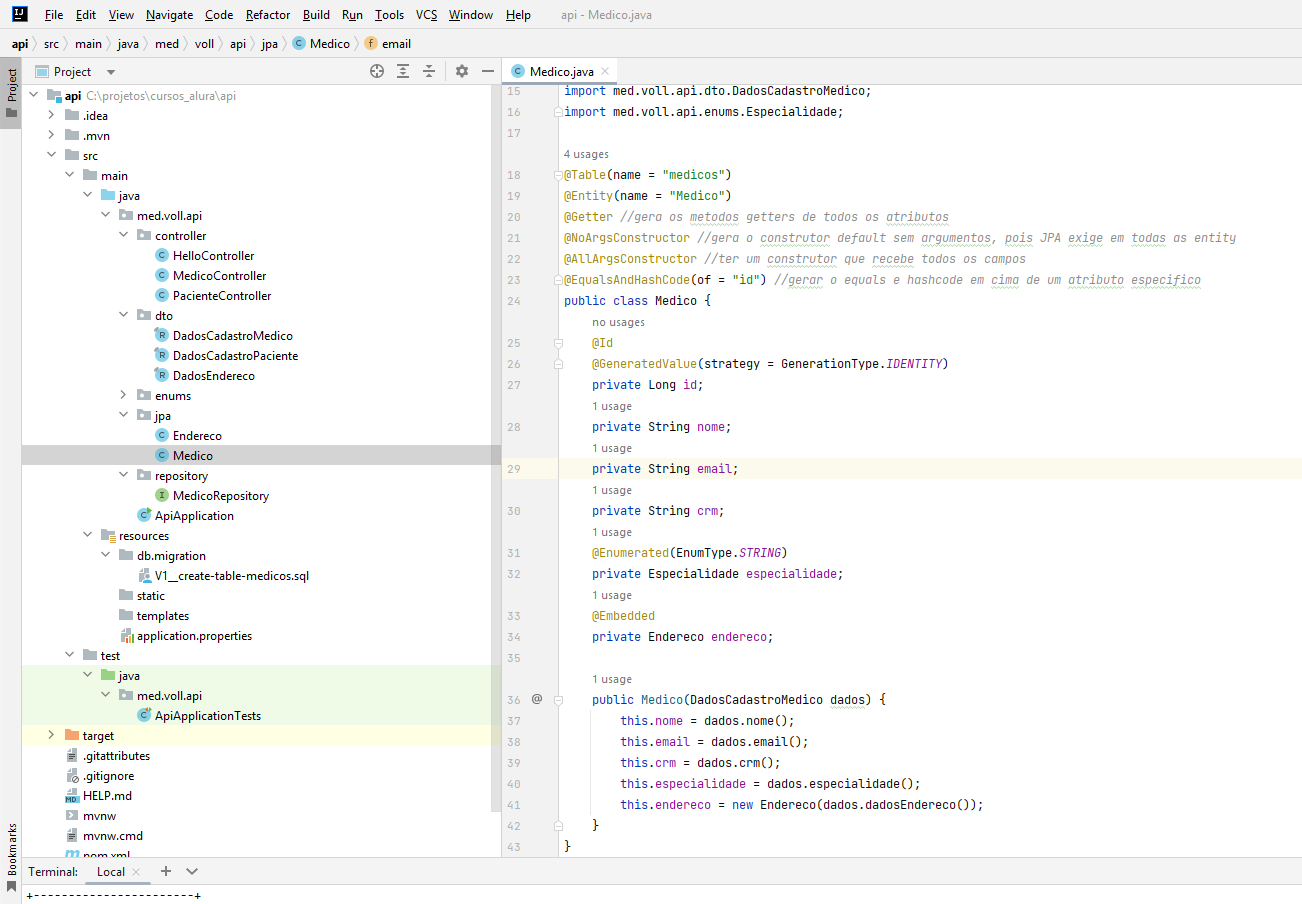Fold the import block at line 16
Screen dimensions: 1302x904
[558, 112]
